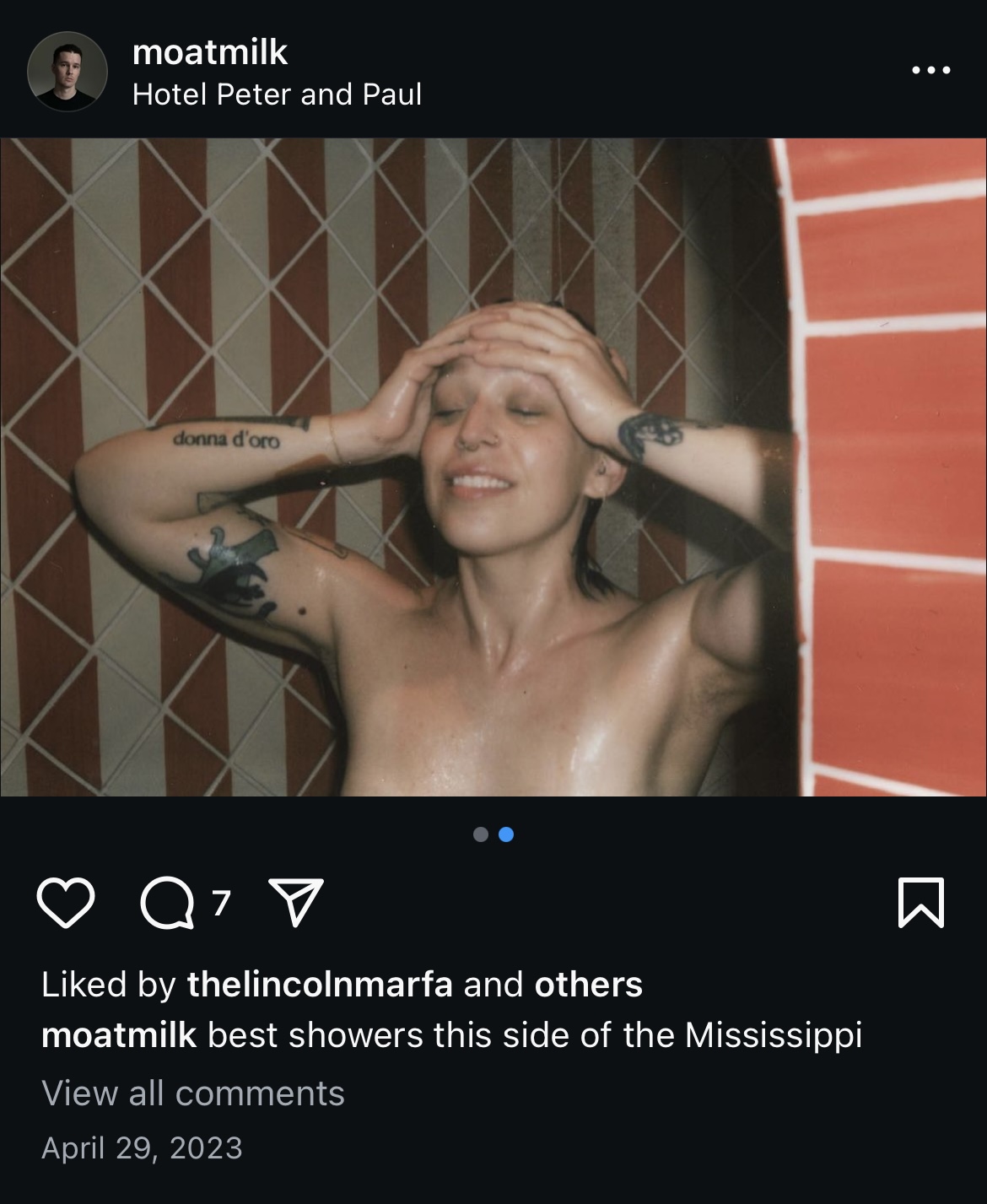Like the post with the heart icon

pyautogui.click(x=66, y=903)
